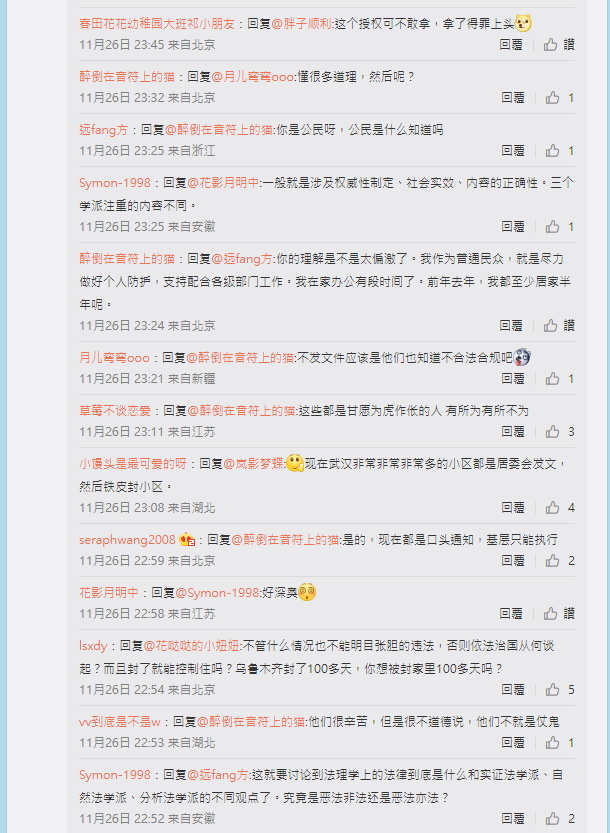Like 小馒头是最可爱的呀's comment about 武汉
The height and width of the screenshot is (833, 610).
coord(552,507)
